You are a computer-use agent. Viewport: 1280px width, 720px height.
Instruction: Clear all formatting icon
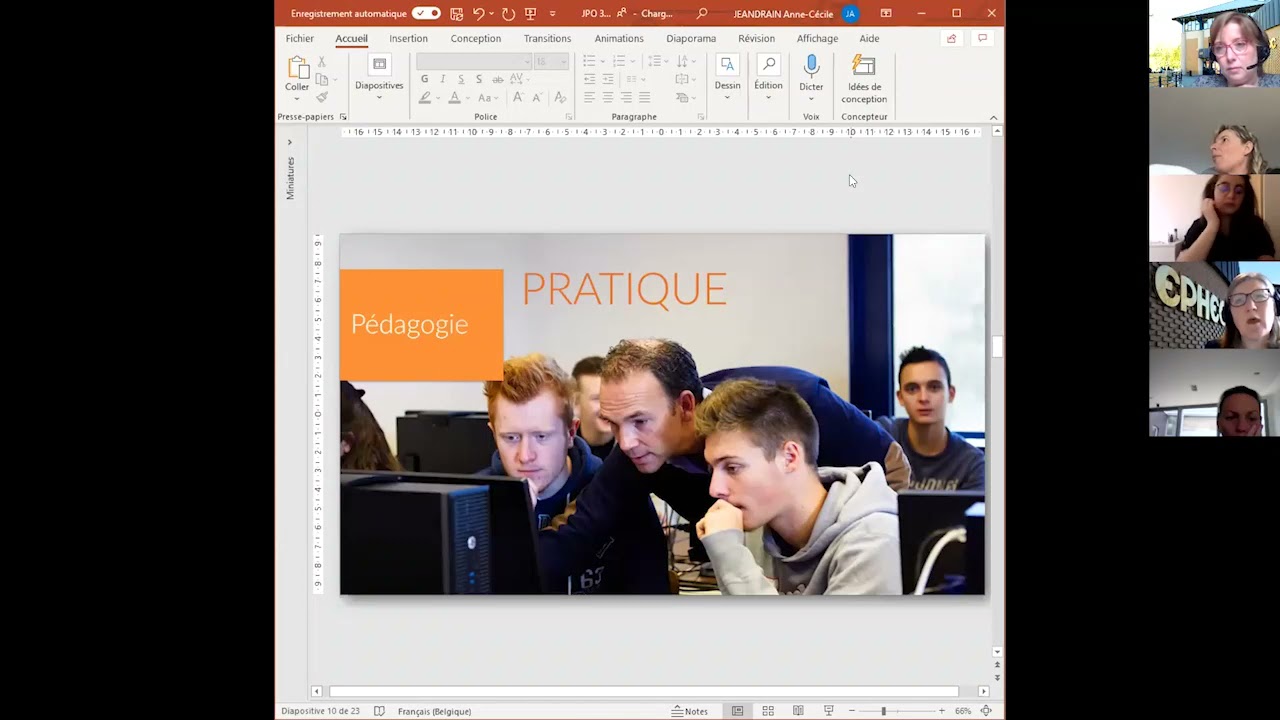tap(560, 97)
